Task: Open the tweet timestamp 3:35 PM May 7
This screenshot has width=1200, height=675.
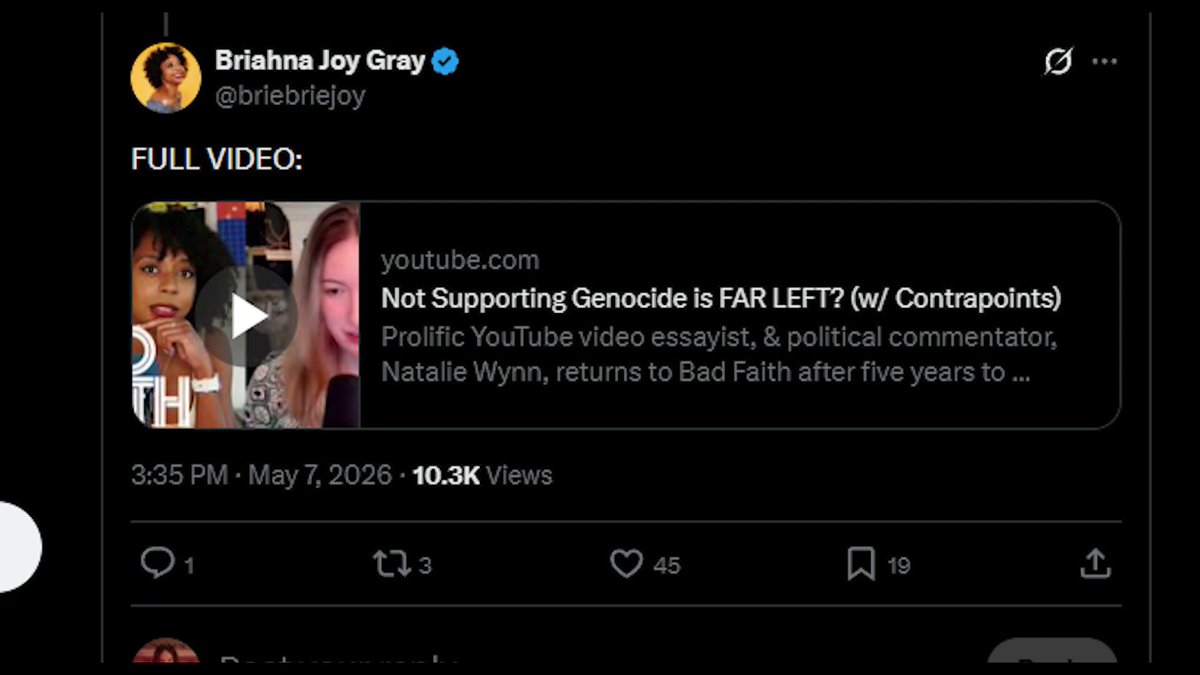Action: tap(261, 474)
